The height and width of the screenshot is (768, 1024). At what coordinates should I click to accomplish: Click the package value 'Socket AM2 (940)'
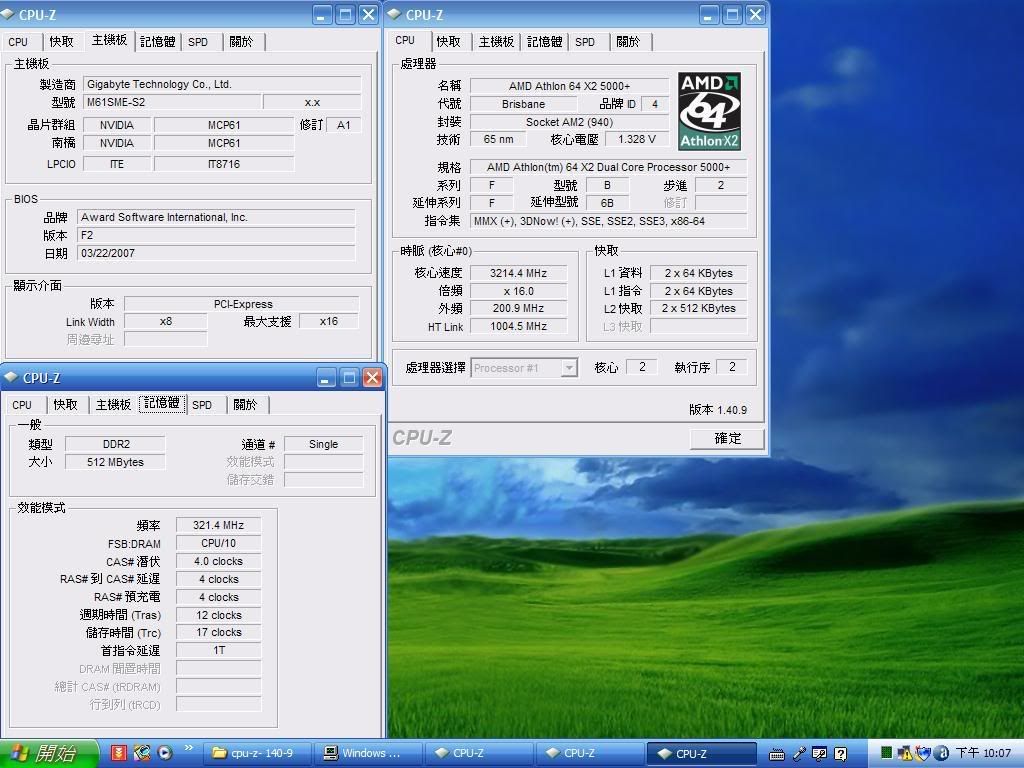point(569,122)
